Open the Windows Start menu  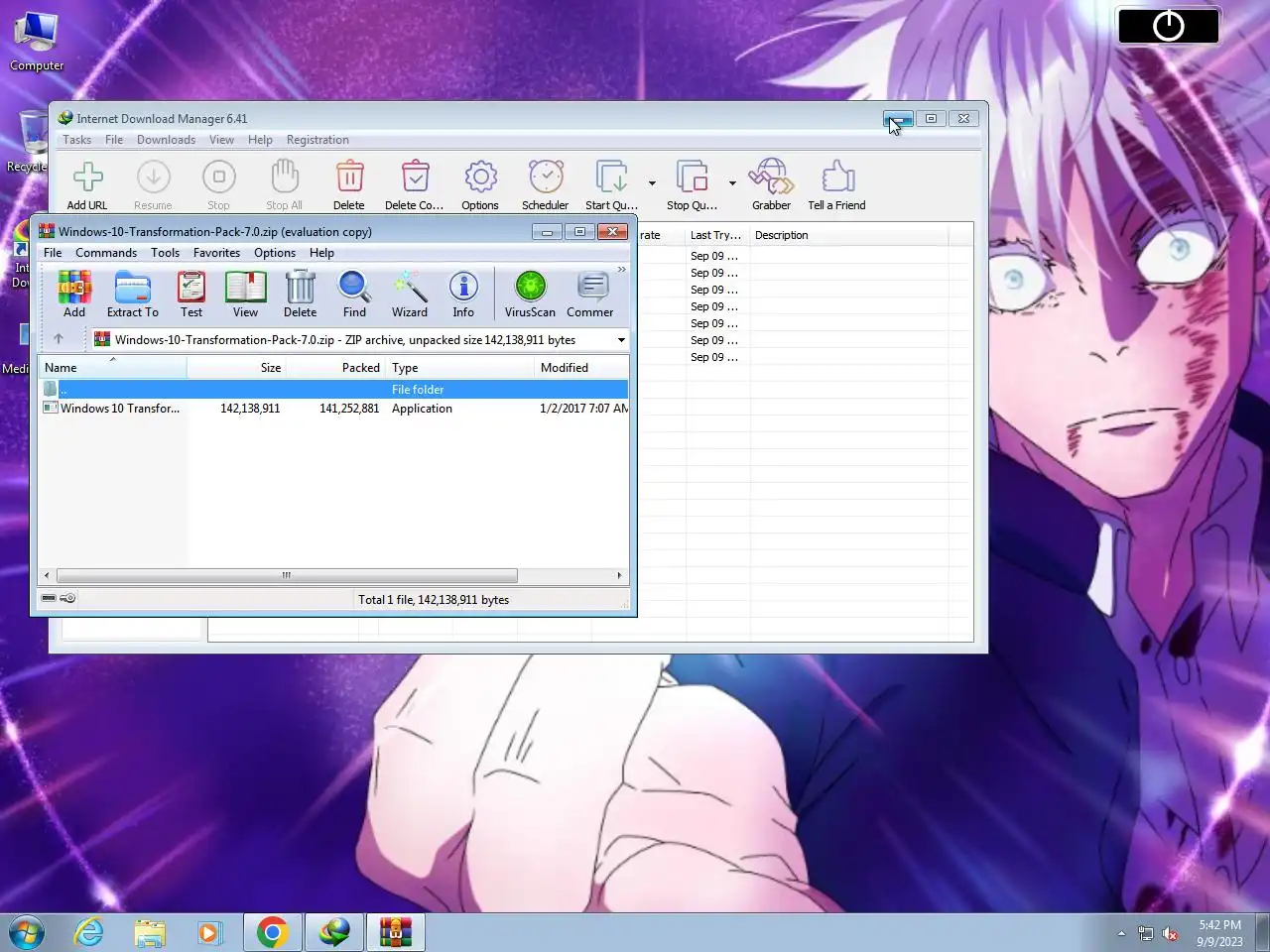click(x=27, y=933)
